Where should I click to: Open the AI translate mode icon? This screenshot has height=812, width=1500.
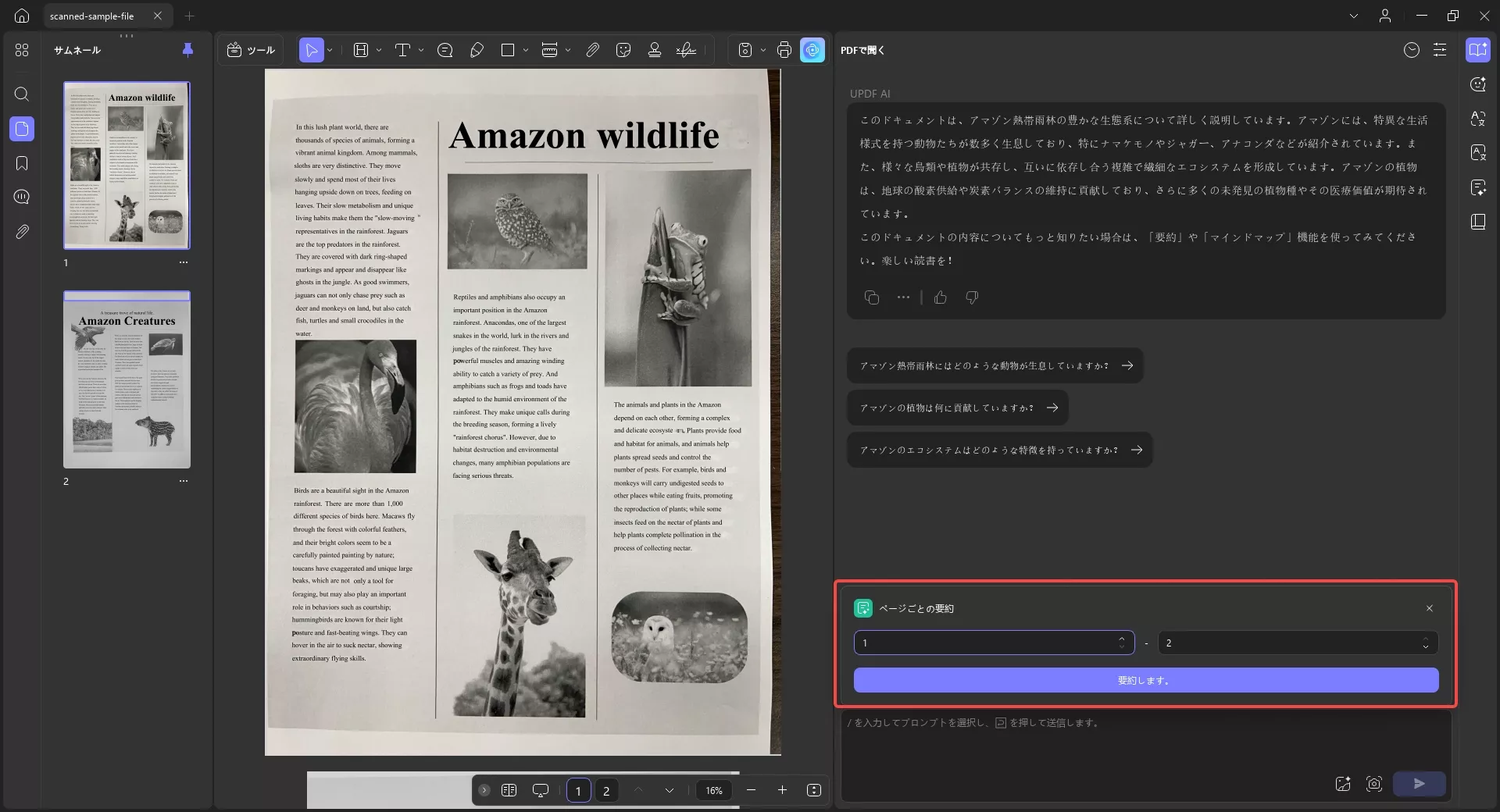[1478, 119]
